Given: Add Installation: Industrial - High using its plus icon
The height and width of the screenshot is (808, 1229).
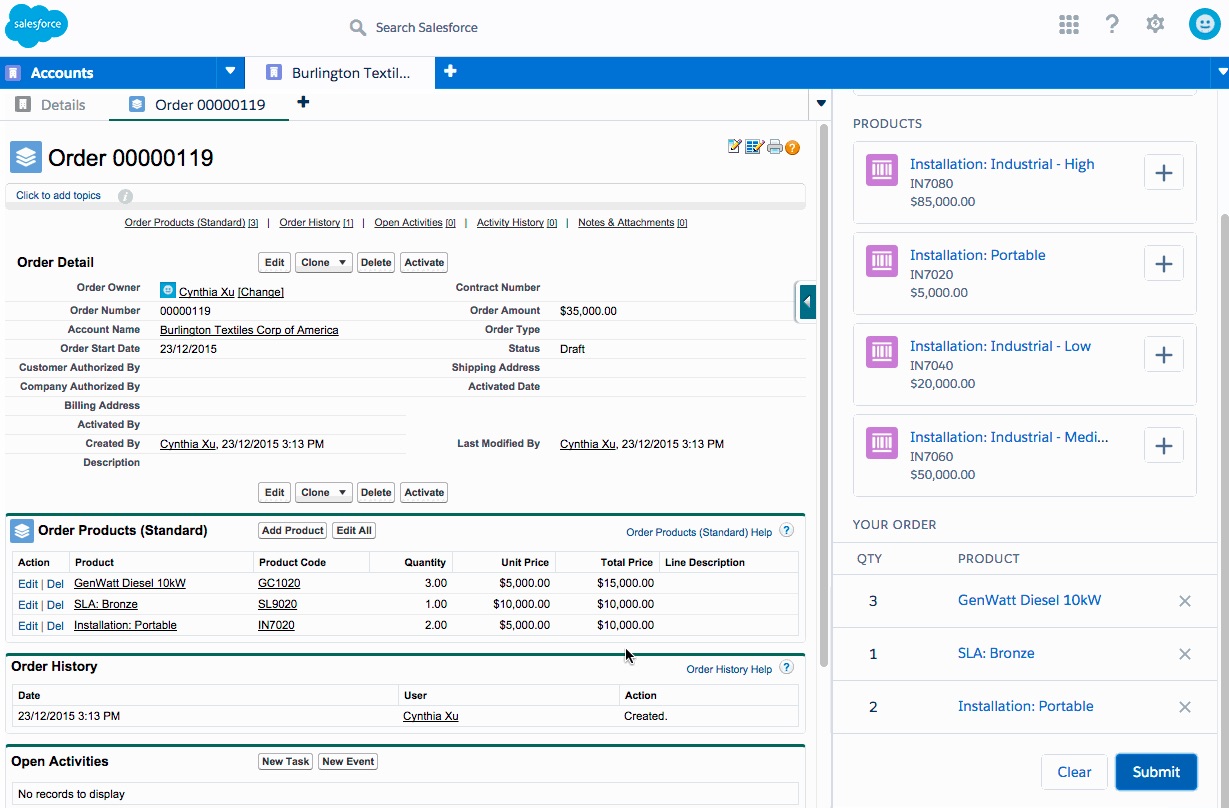Looking at the screenshot, I should pyautogui.click(x=1163, y=172).
